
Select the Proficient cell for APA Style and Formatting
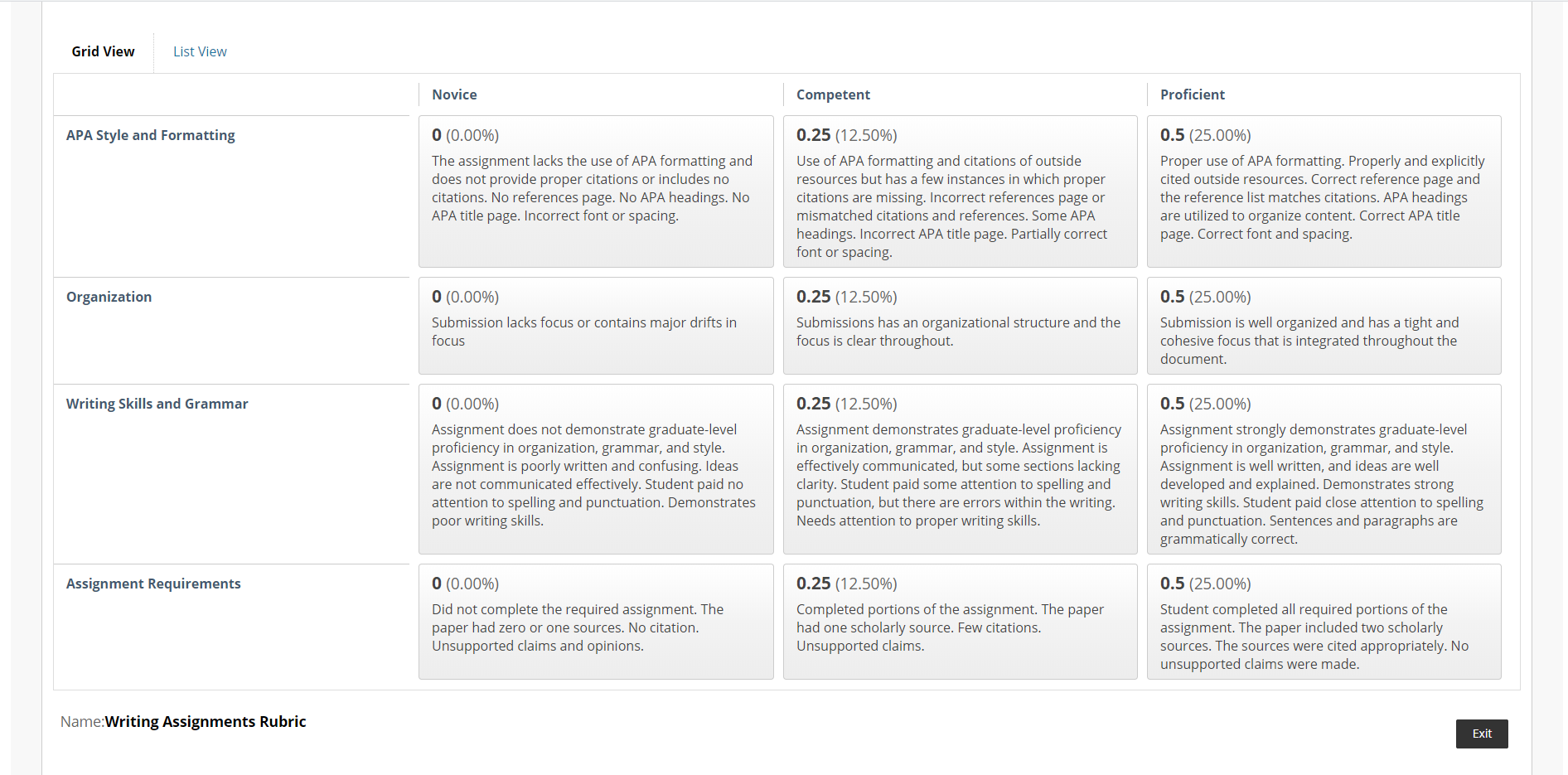pyautogui.click(x=1324, y=191)
